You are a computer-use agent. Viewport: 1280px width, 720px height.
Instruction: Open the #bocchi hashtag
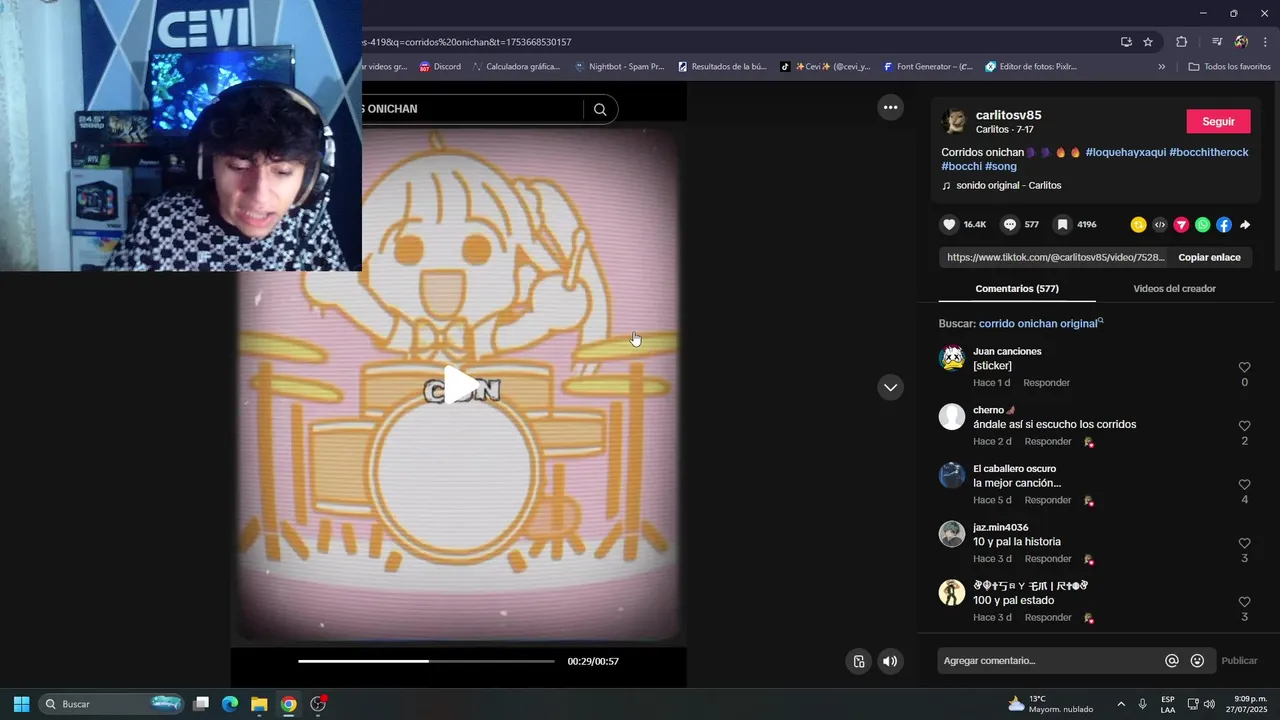(x=961, y=166)
